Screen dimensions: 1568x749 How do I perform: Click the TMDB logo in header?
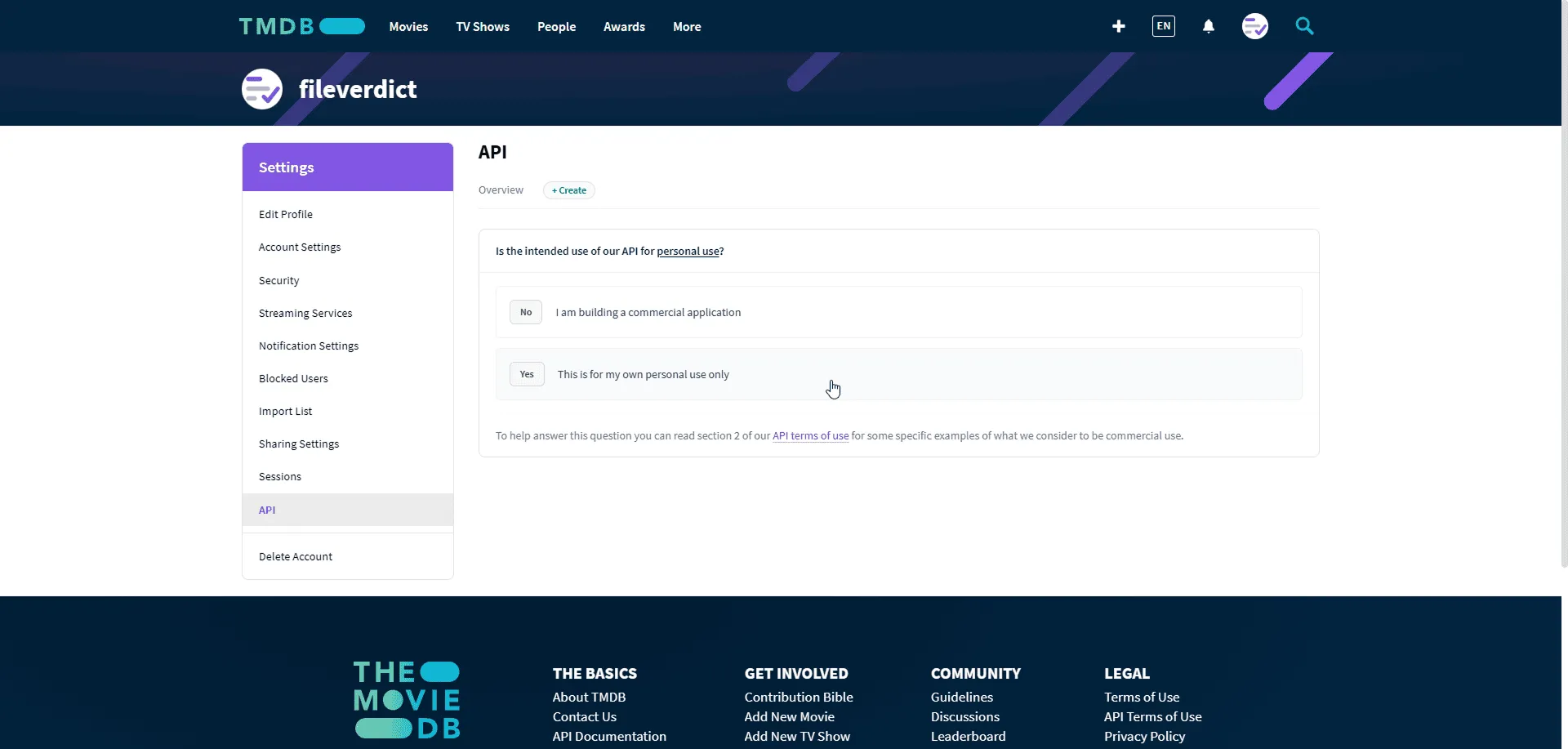tap(301, 26)
